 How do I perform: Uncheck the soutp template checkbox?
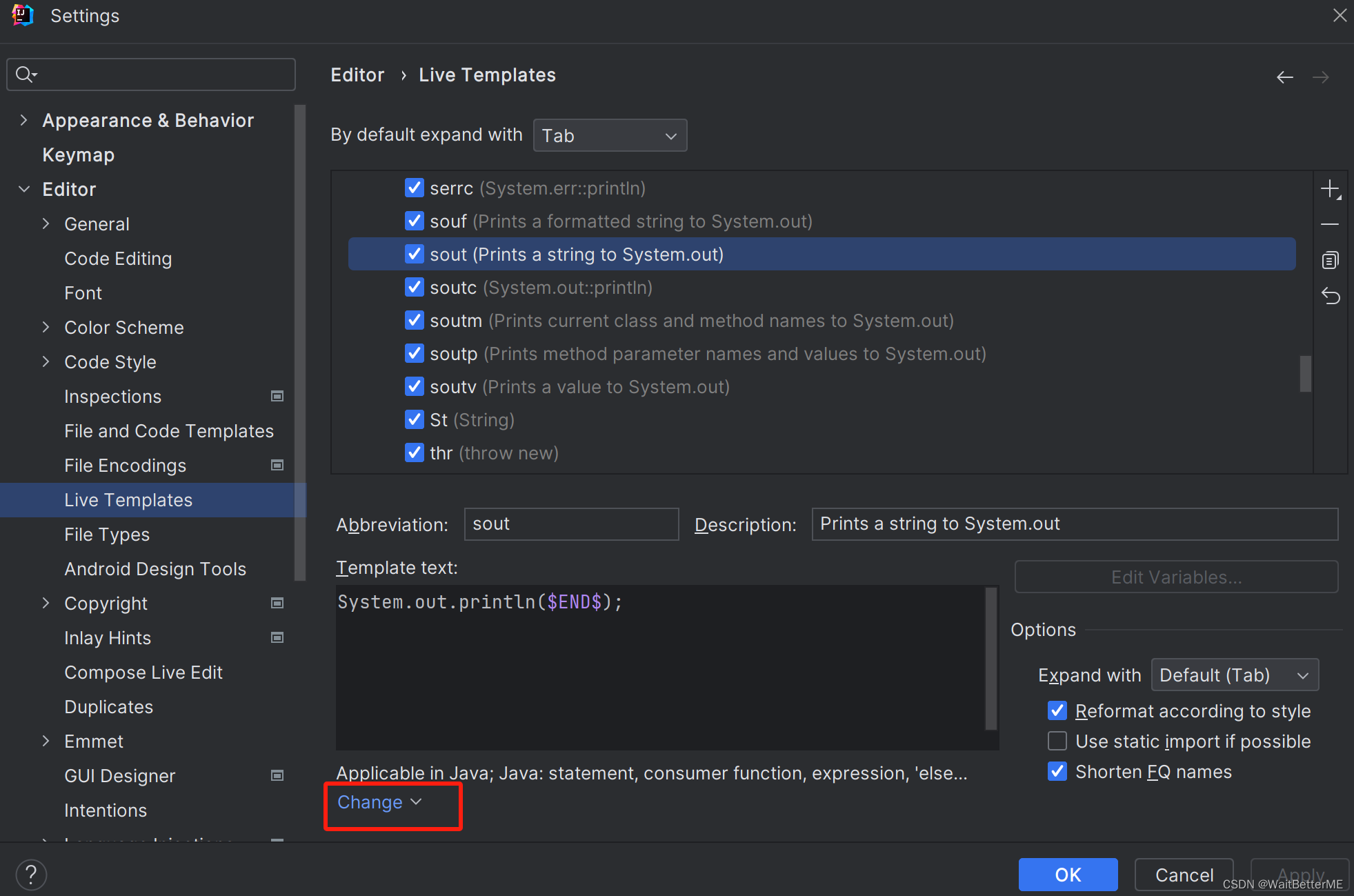[415, 353]
